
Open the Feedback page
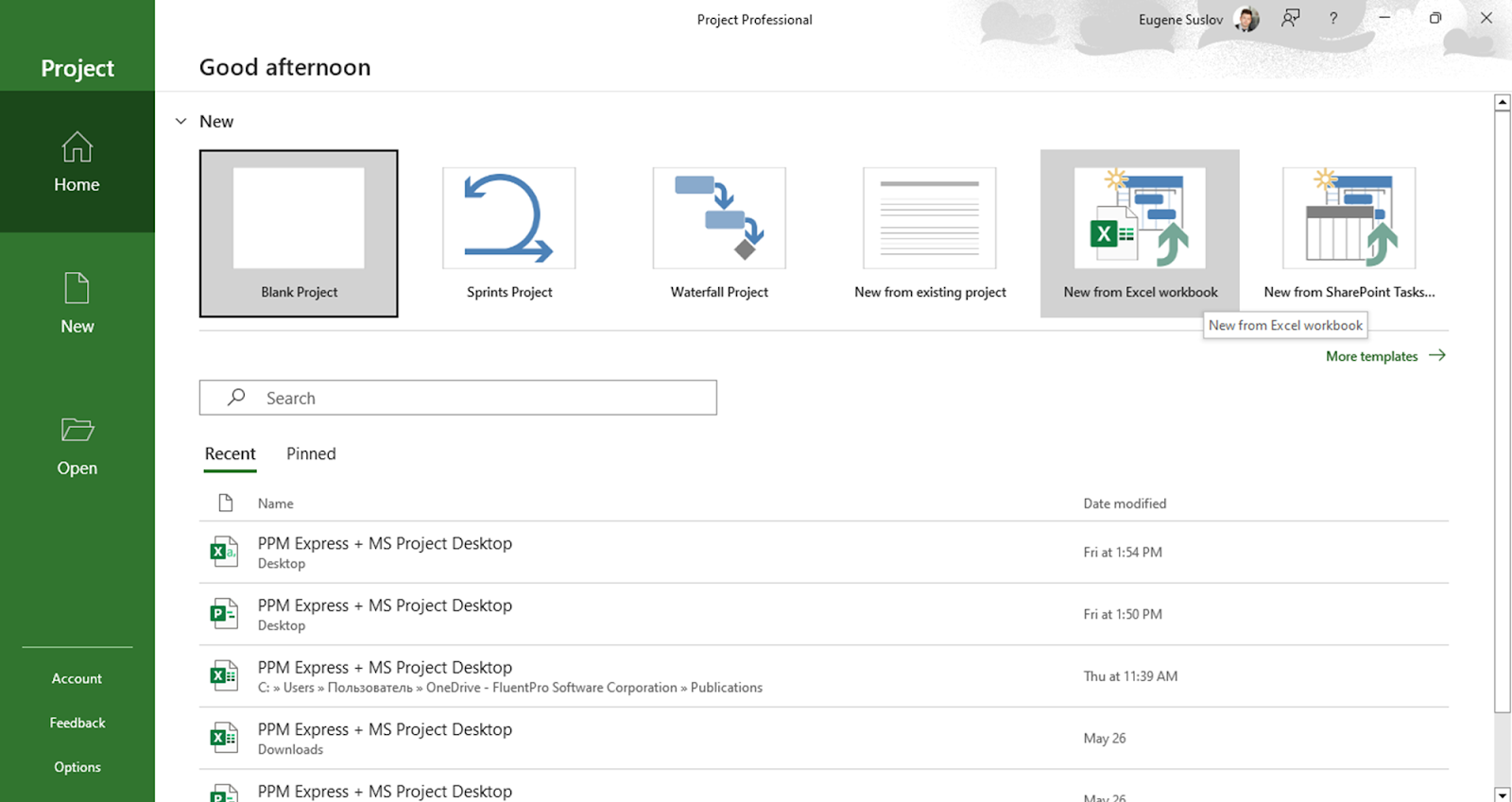coord(77,723)
